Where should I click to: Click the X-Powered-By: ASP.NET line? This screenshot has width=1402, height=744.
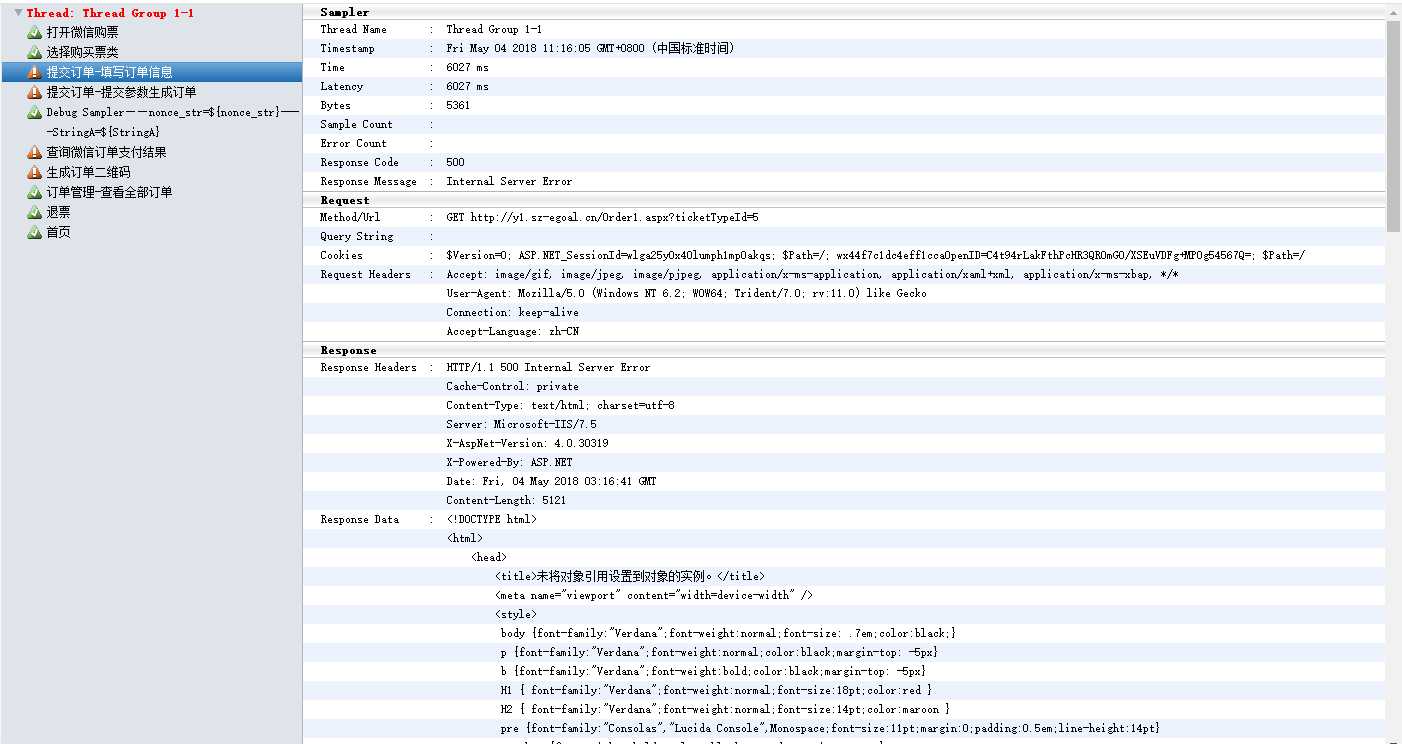(x=509, y=462)
